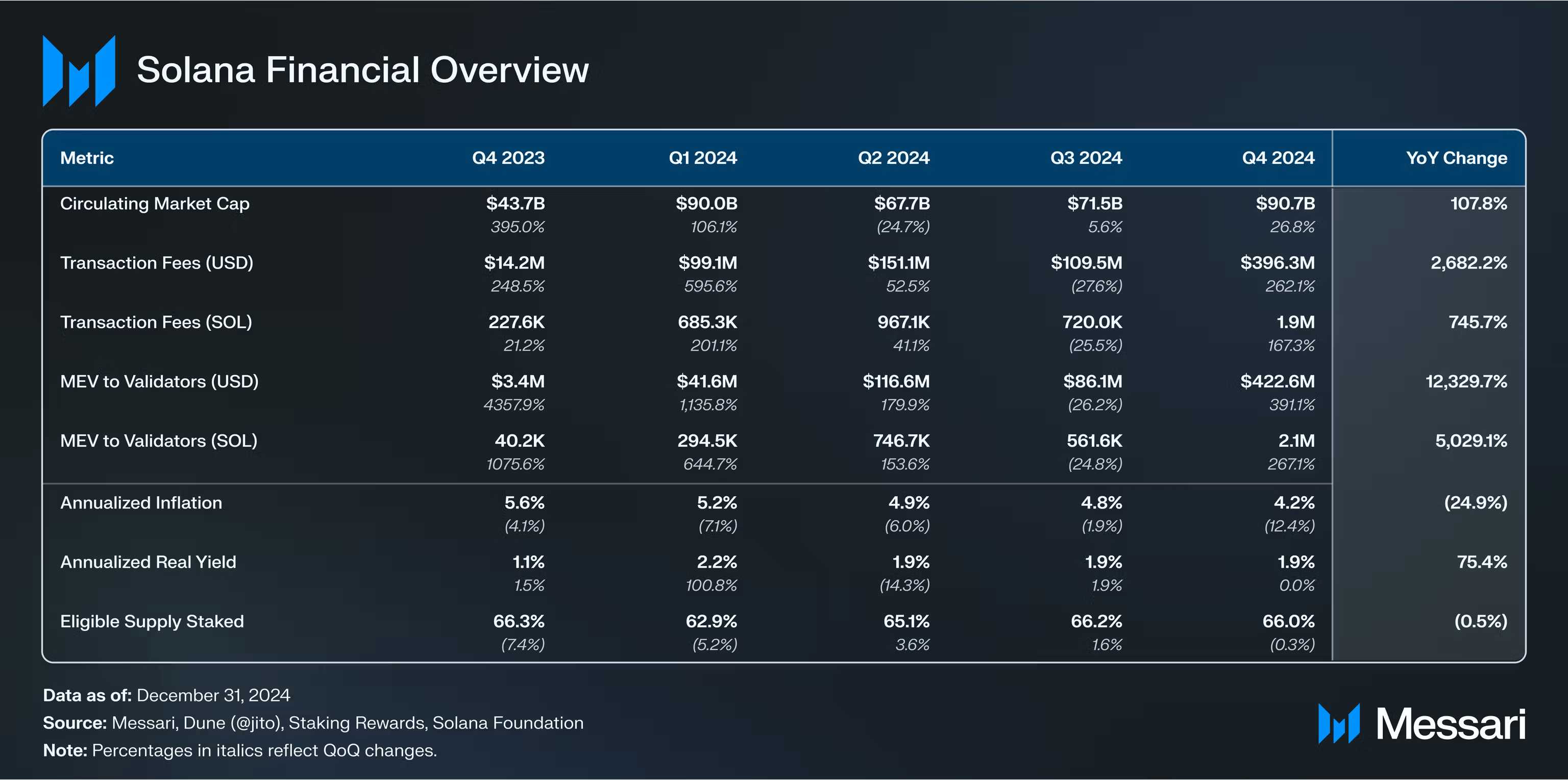Select the $99.1M transaction fees value
Image resolution: width=1568 pixels, height=780 pixels.
coord(708,263)
